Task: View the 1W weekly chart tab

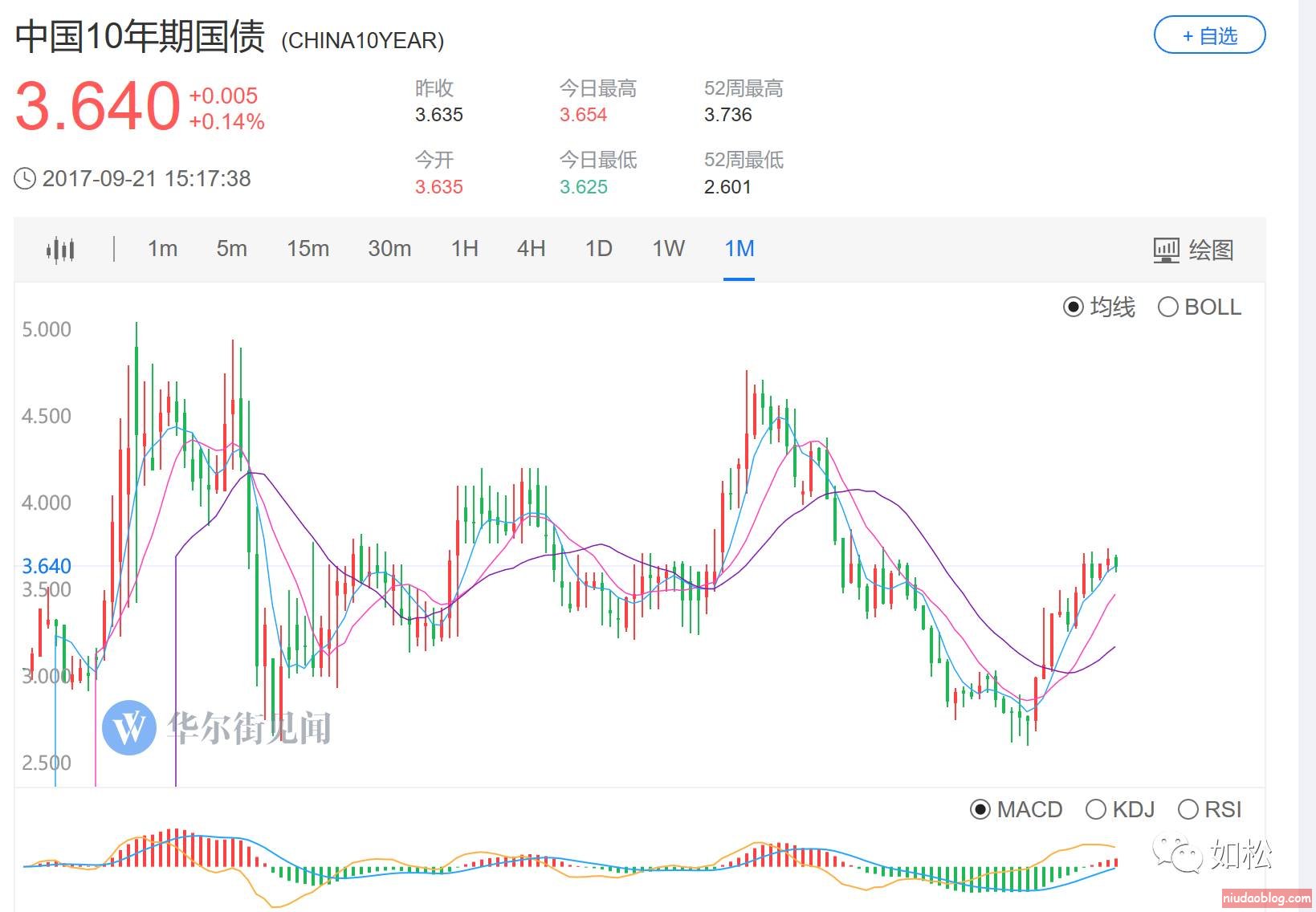Action: click(668, 249)
